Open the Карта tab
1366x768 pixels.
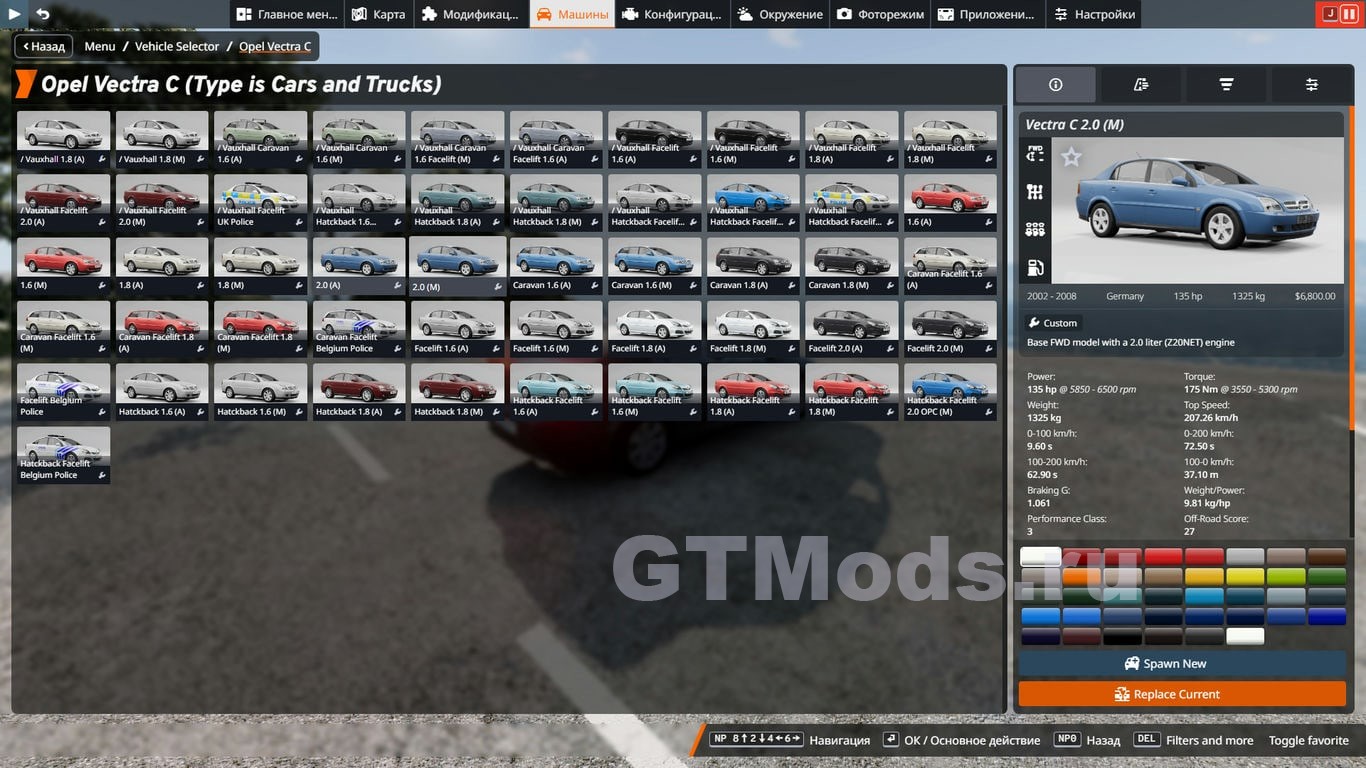379,14
